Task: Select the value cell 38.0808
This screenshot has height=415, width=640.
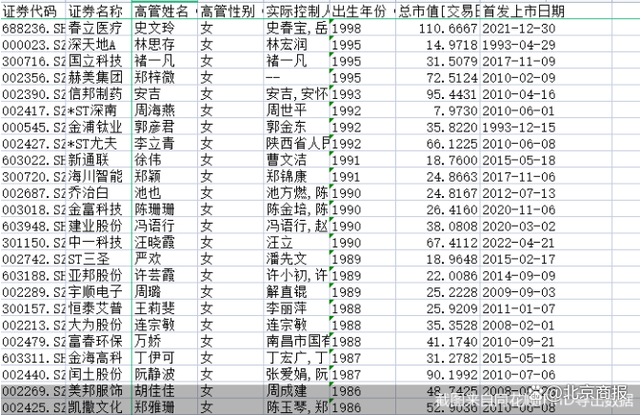Action: (x=438, y=226)
